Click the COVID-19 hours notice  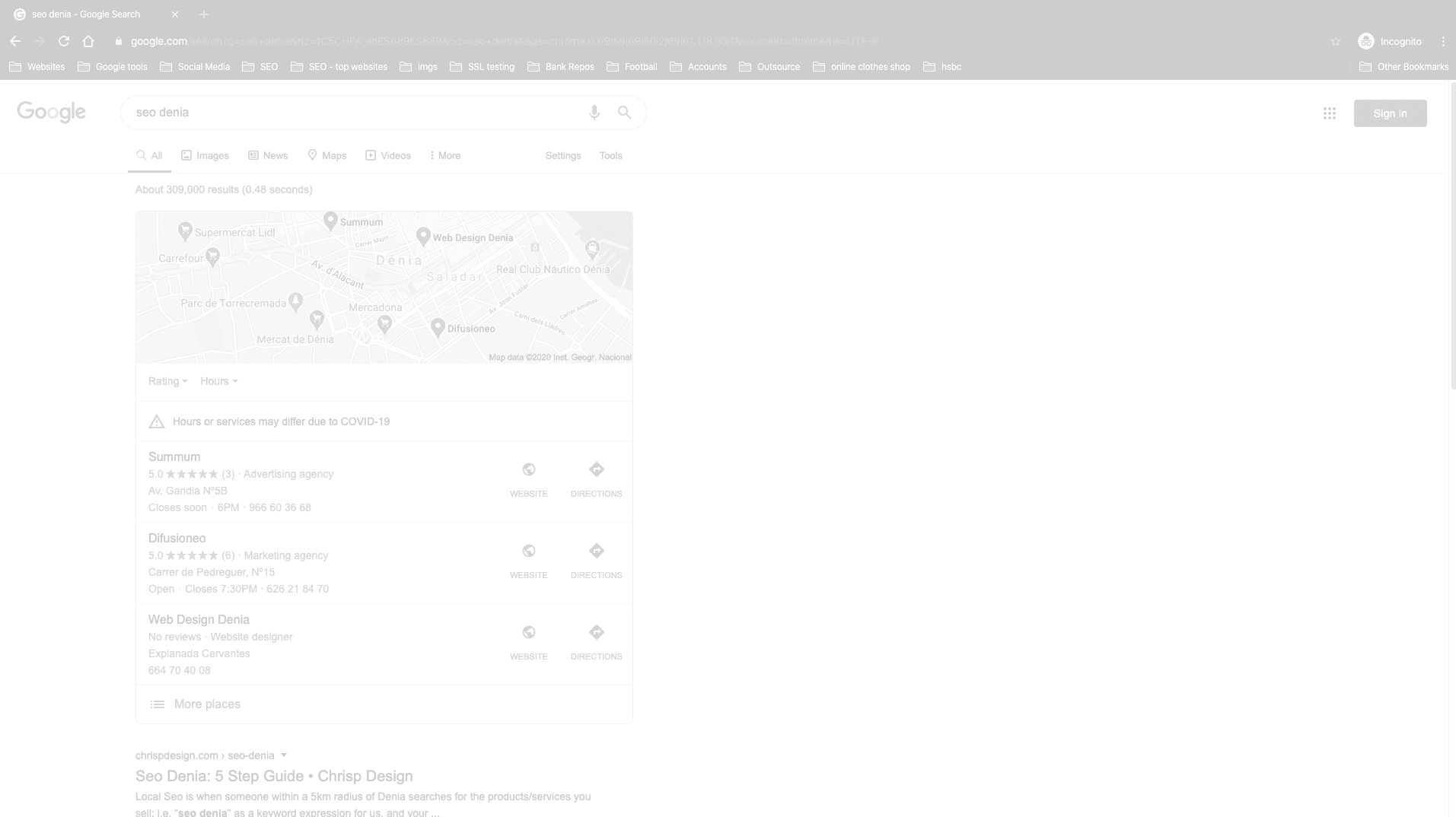click(384, 421)
